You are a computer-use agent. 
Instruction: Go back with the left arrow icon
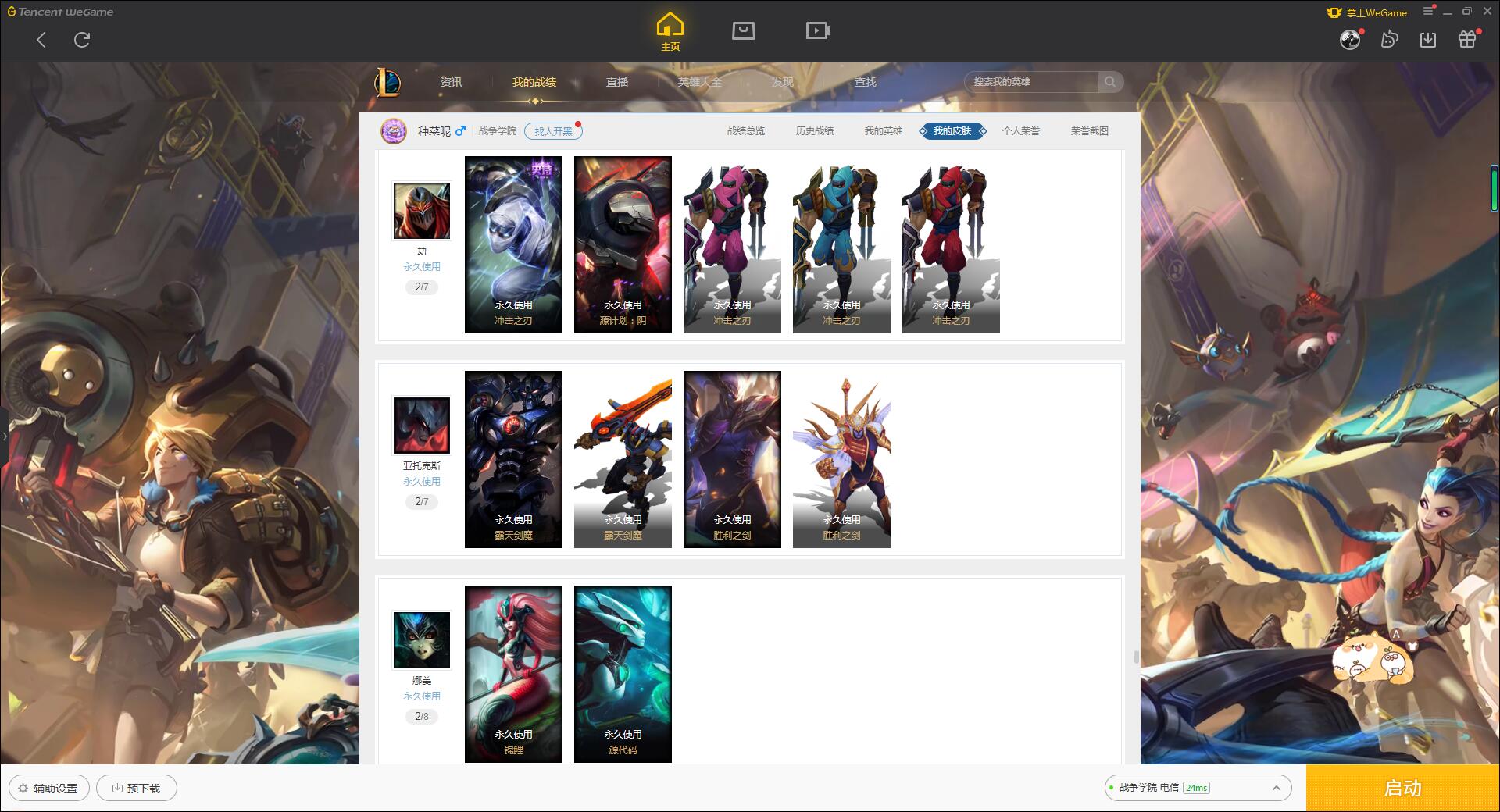(x=41, y=40)
